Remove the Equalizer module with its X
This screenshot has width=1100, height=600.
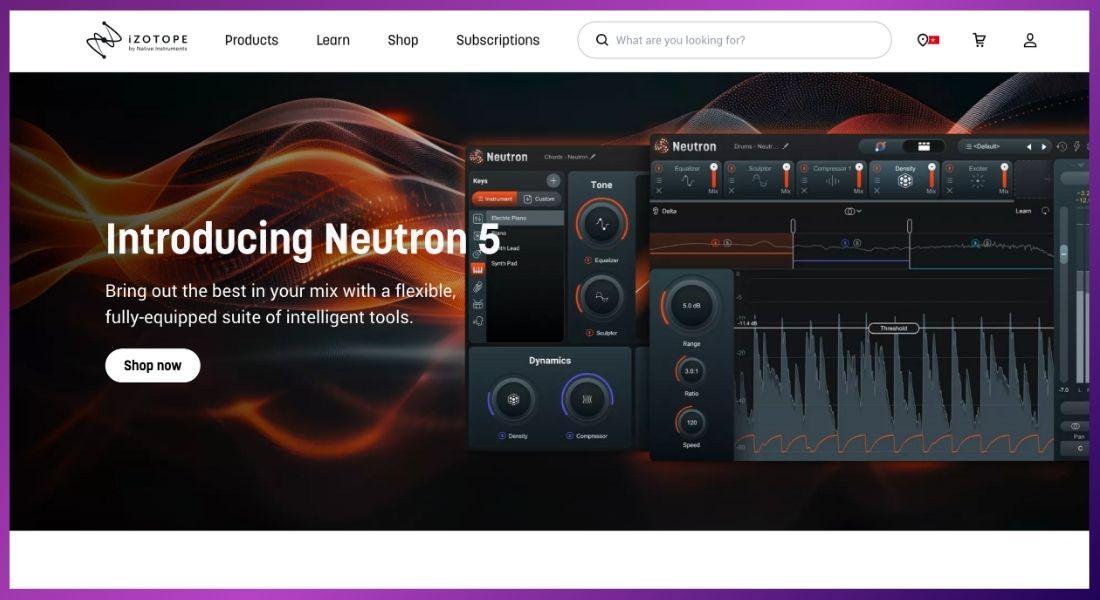tap(659, 191)
